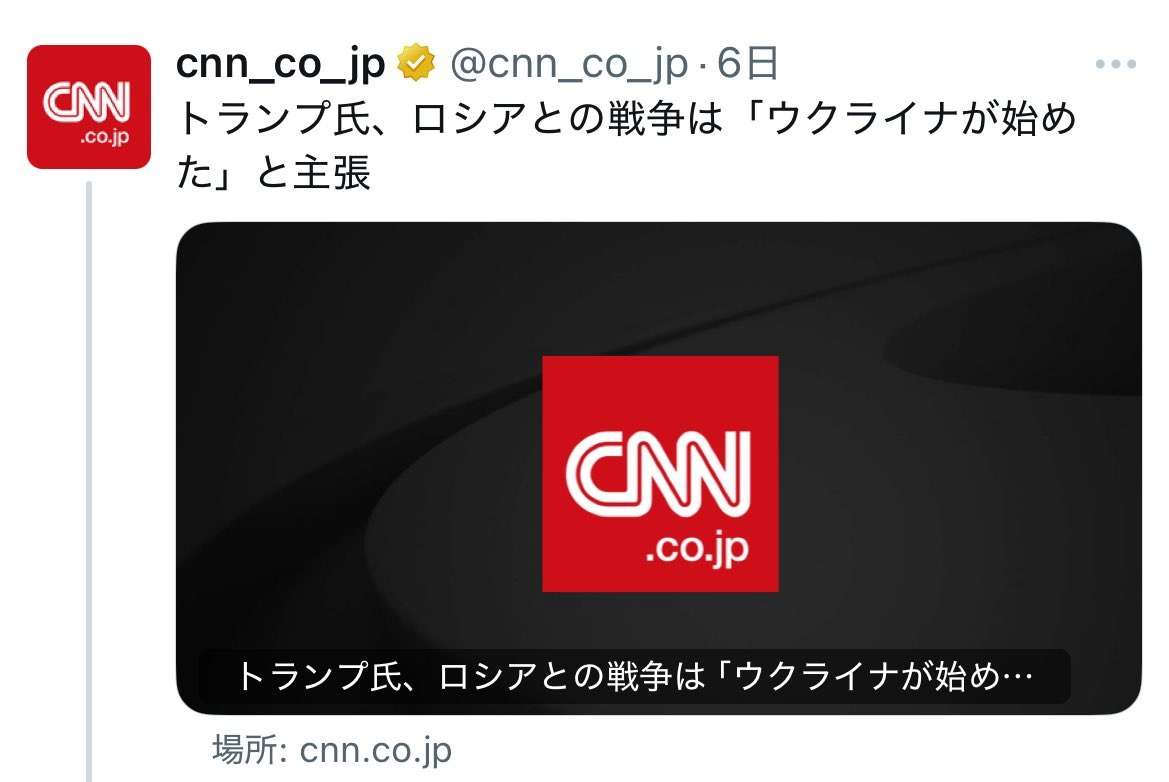Image resolution: width=1169 pixels, height=782 pixels.
Task: Open the article preview card image
Action: tap(659, 468)
